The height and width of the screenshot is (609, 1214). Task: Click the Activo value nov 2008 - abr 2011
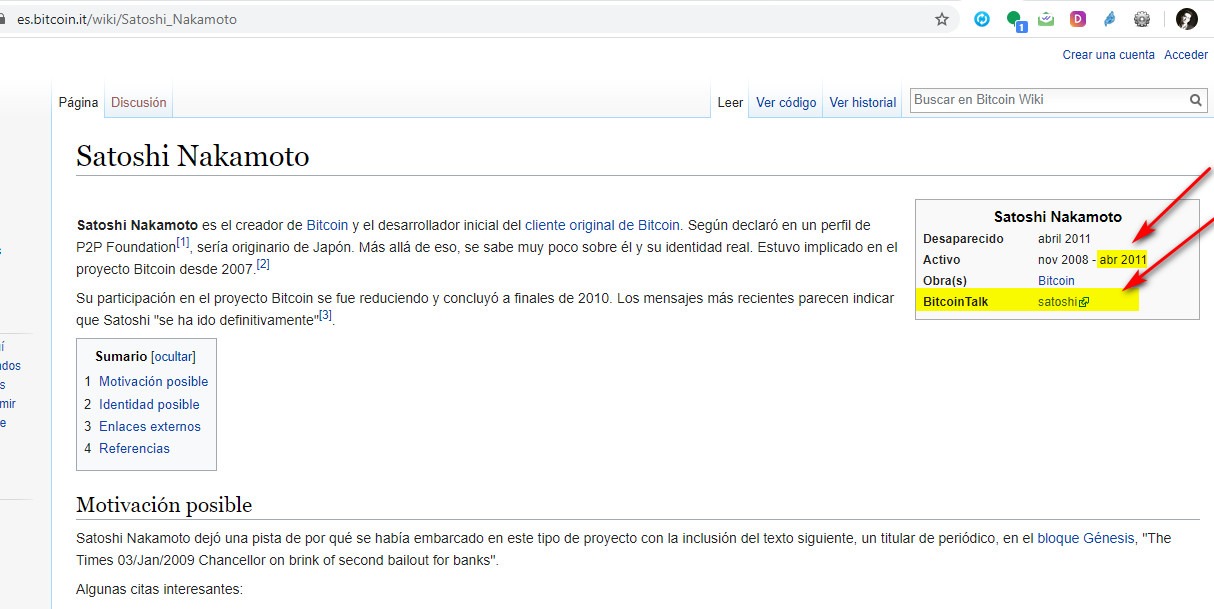(1092, 260)
